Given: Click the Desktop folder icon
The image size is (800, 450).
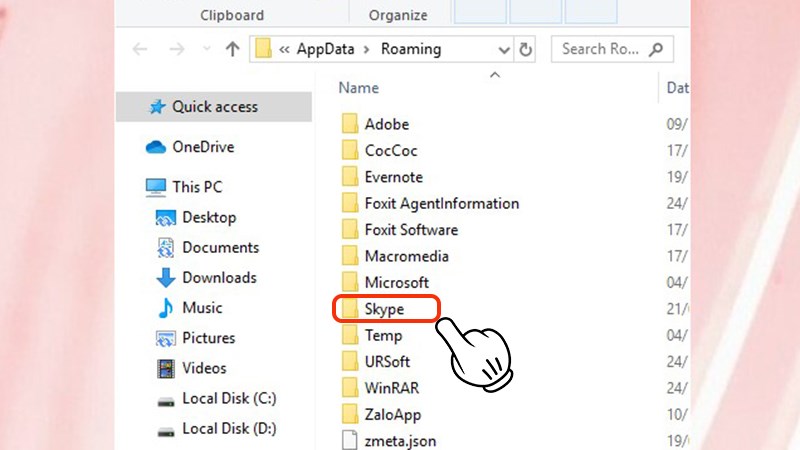Looking at the screenshot, I should [x=165, y=218].
